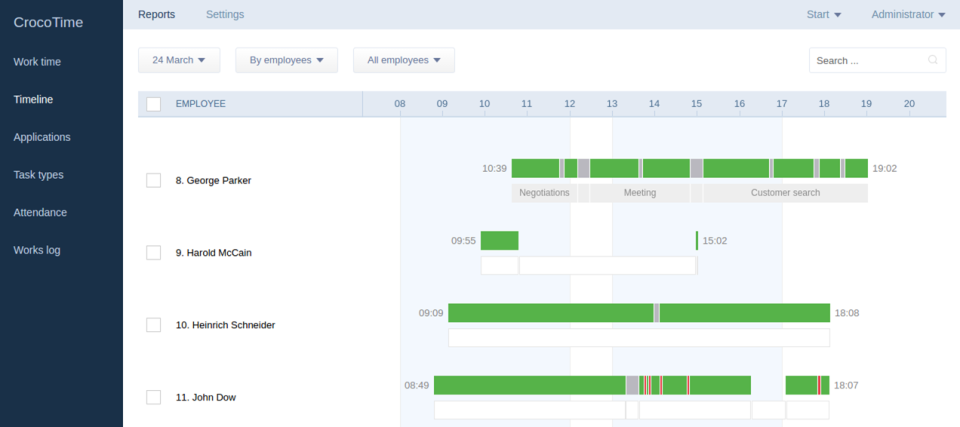
Task: Open Attendance in the sidebar
Action: point(40,213)
